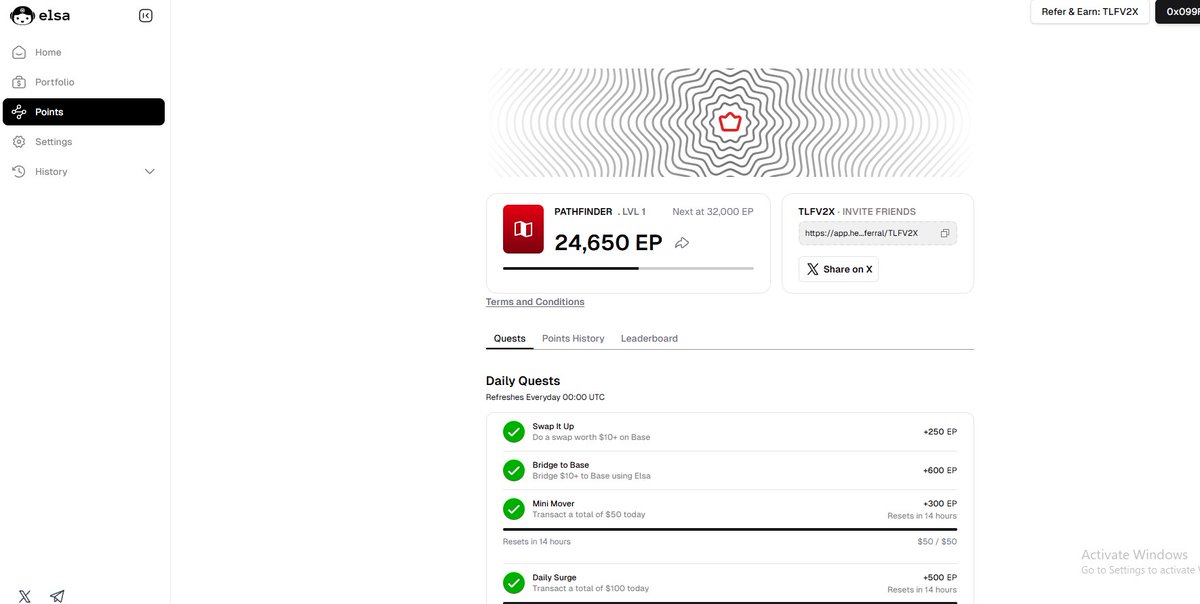Click the Points nodes icon
1200x604 pixels.
point(19,112)
